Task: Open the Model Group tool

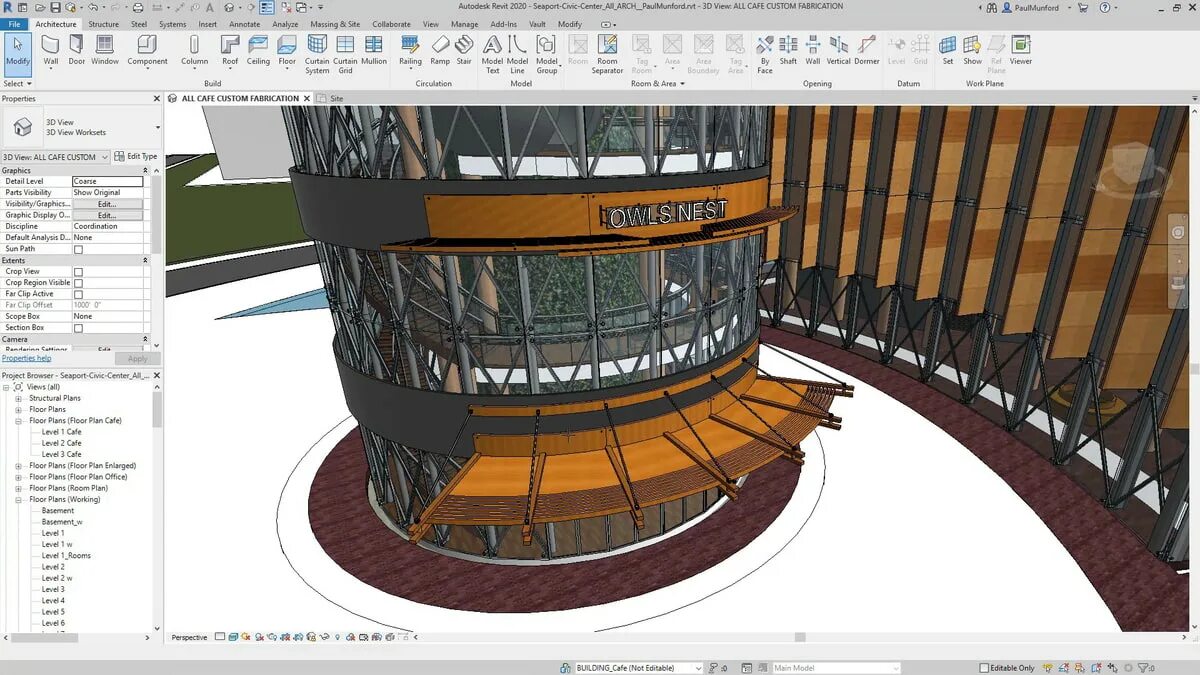Action: pos(547,55)
